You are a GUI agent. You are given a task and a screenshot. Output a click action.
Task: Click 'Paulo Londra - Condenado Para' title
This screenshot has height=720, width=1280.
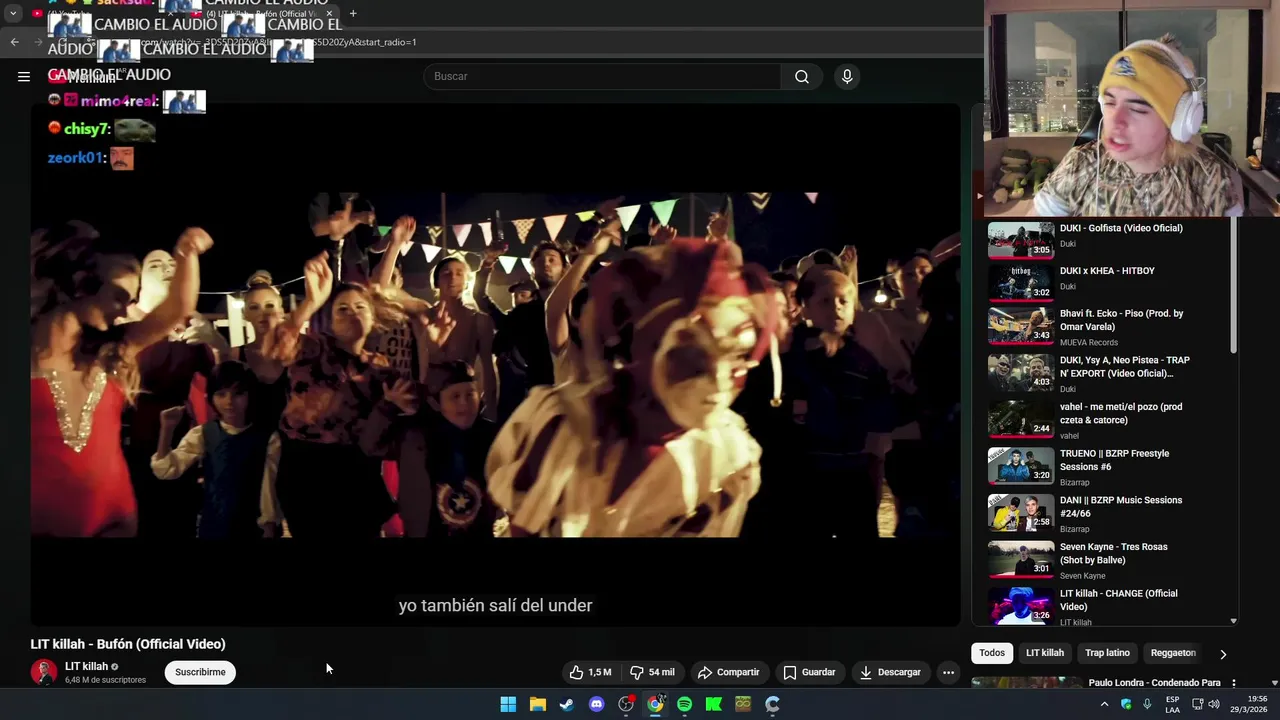coord(1154,683)
